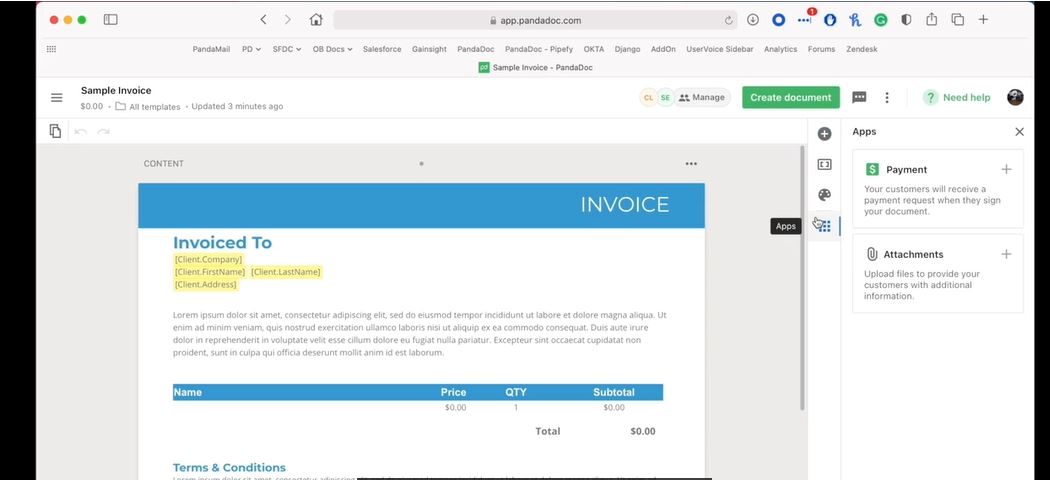Screen dimensions: 1050x480
Task: Click the Invoiced To heading
Action: click(222, 242)
